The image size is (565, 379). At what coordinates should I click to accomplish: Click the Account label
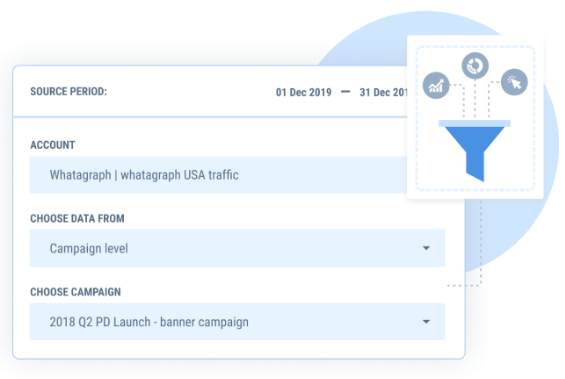click(x=53, y=145)
